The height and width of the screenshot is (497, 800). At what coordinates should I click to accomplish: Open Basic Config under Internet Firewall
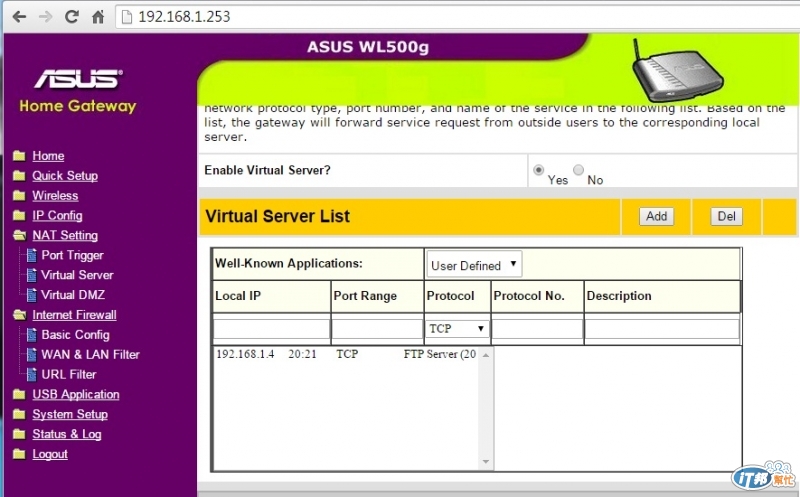click(76, 335)
